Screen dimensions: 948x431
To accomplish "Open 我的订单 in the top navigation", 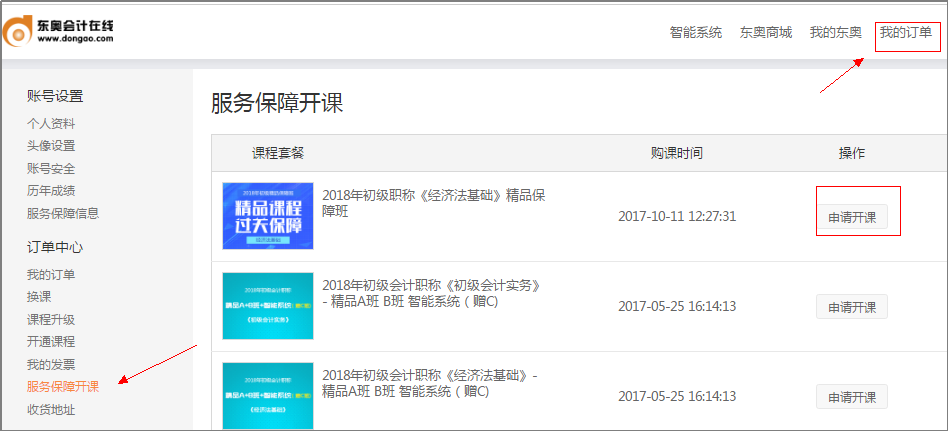I will (x=905, y=33).
